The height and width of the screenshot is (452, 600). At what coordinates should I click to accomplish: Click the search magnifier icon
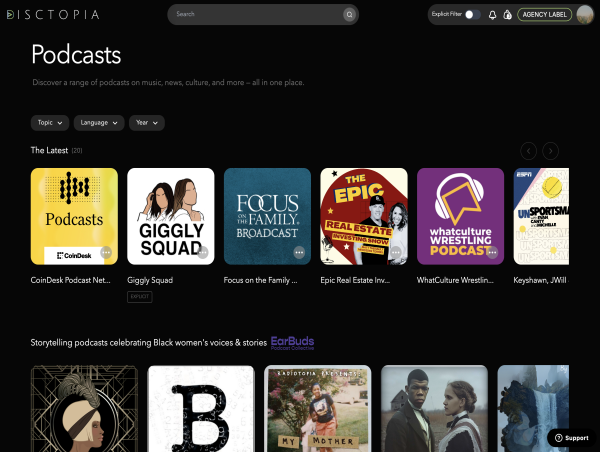pos(349,15)
